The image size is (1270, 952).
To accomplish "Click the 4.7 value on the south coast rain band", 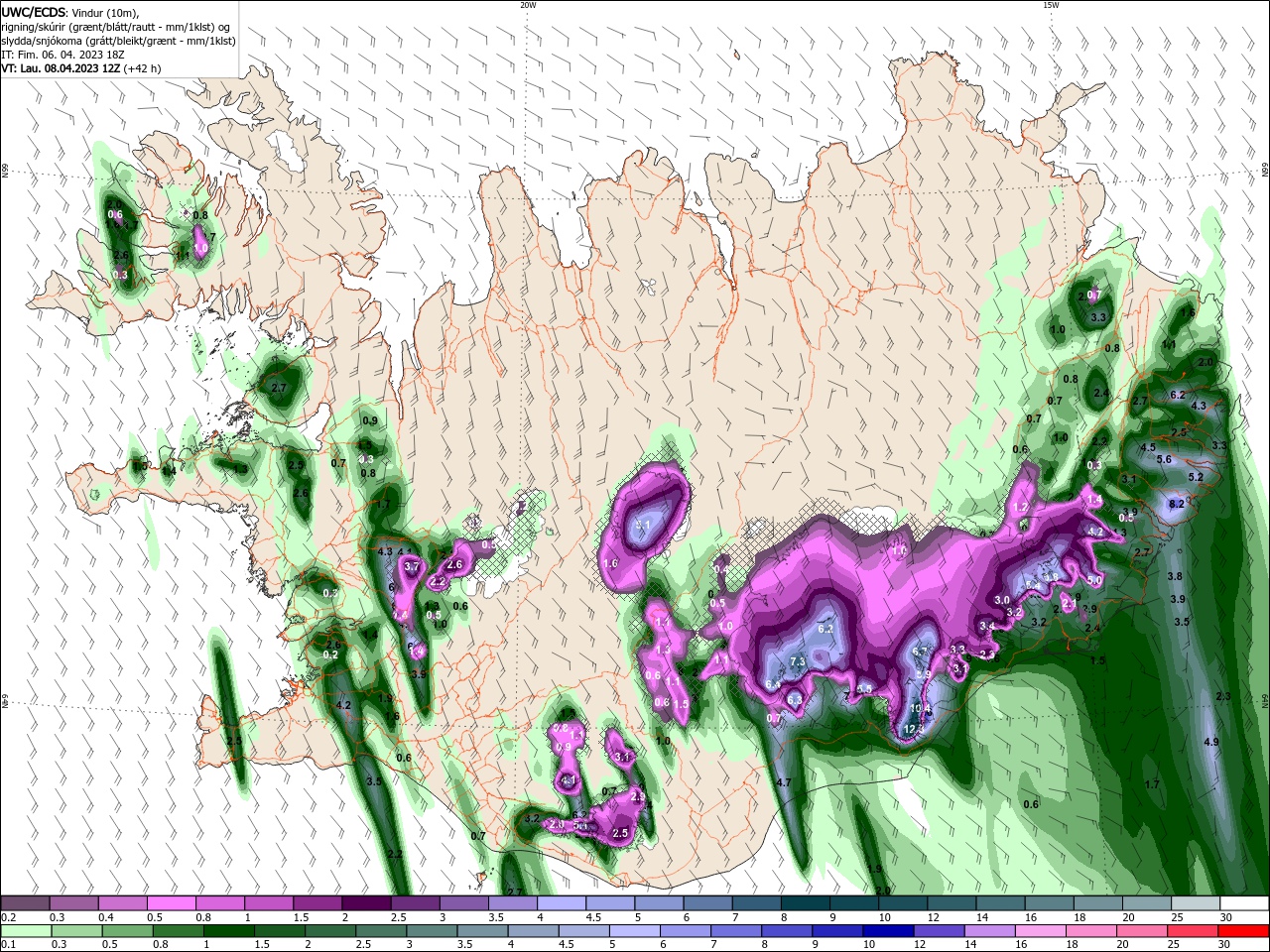I will pyautogui.click(x=783, y=783).
